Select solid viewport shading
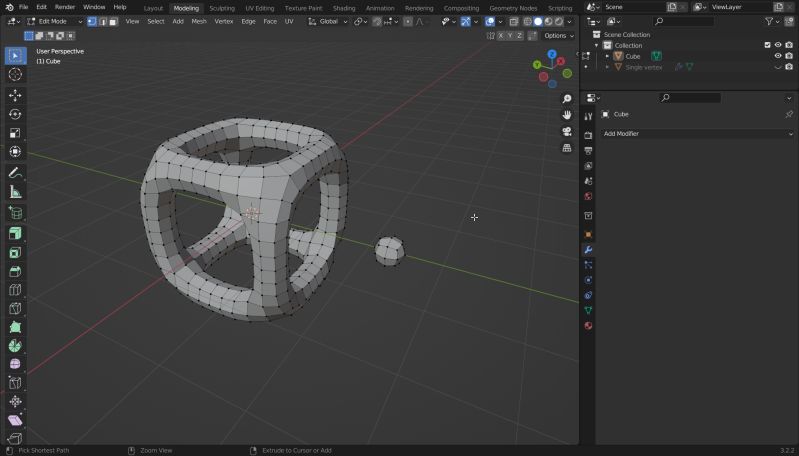The height and width of the screenshot is (456, 799). pyautogui.click(x=538, y=21)
